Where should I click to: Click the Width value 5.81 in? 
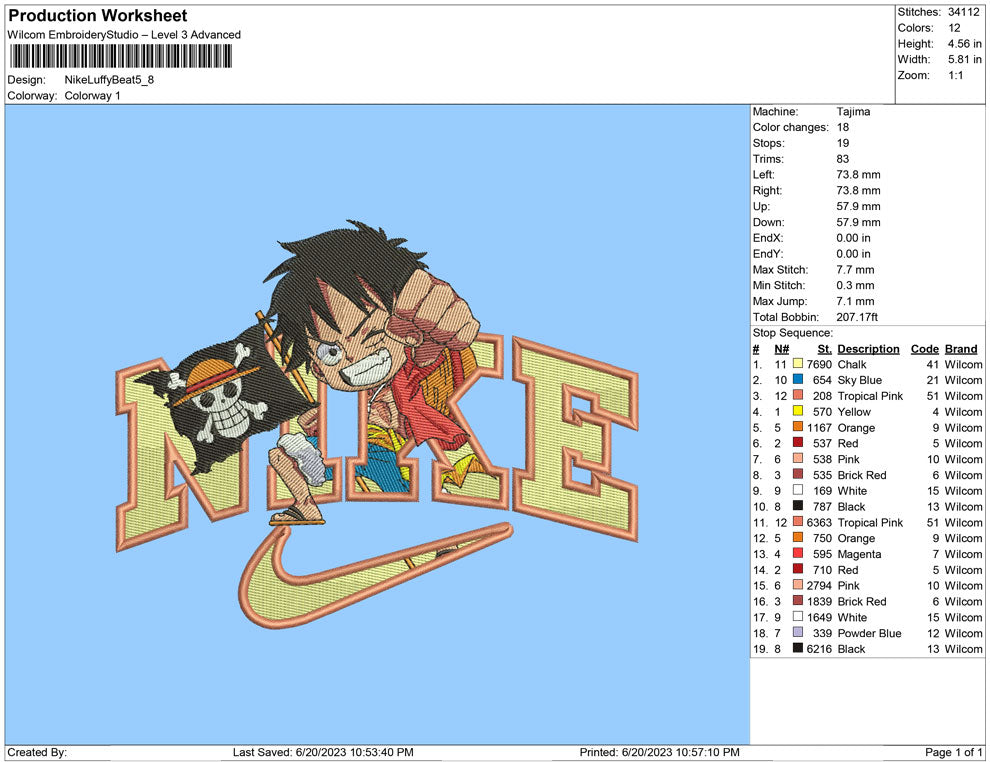click(964, 59)
